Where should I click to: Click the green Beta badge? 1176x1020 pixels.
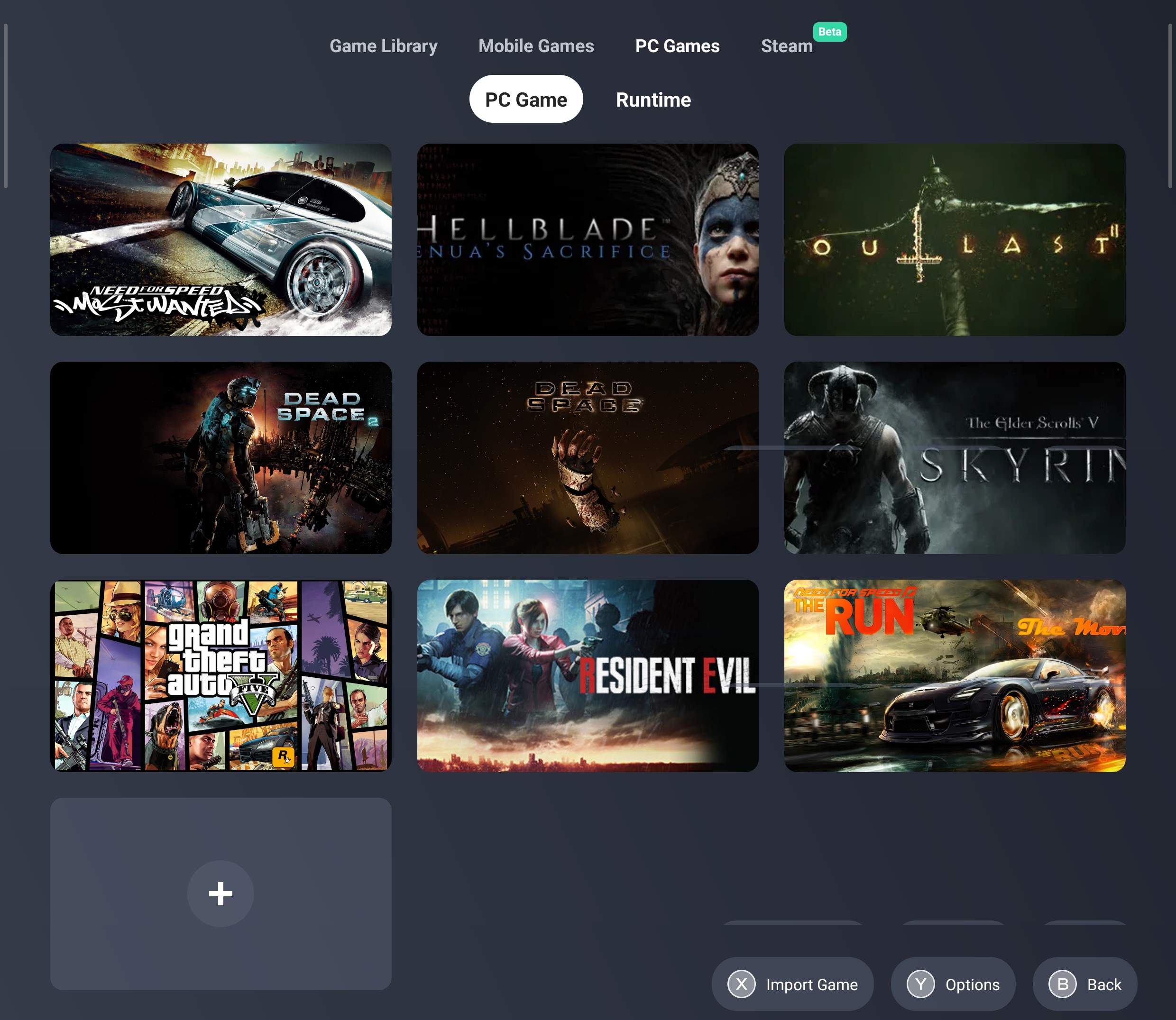pos(829,32)
